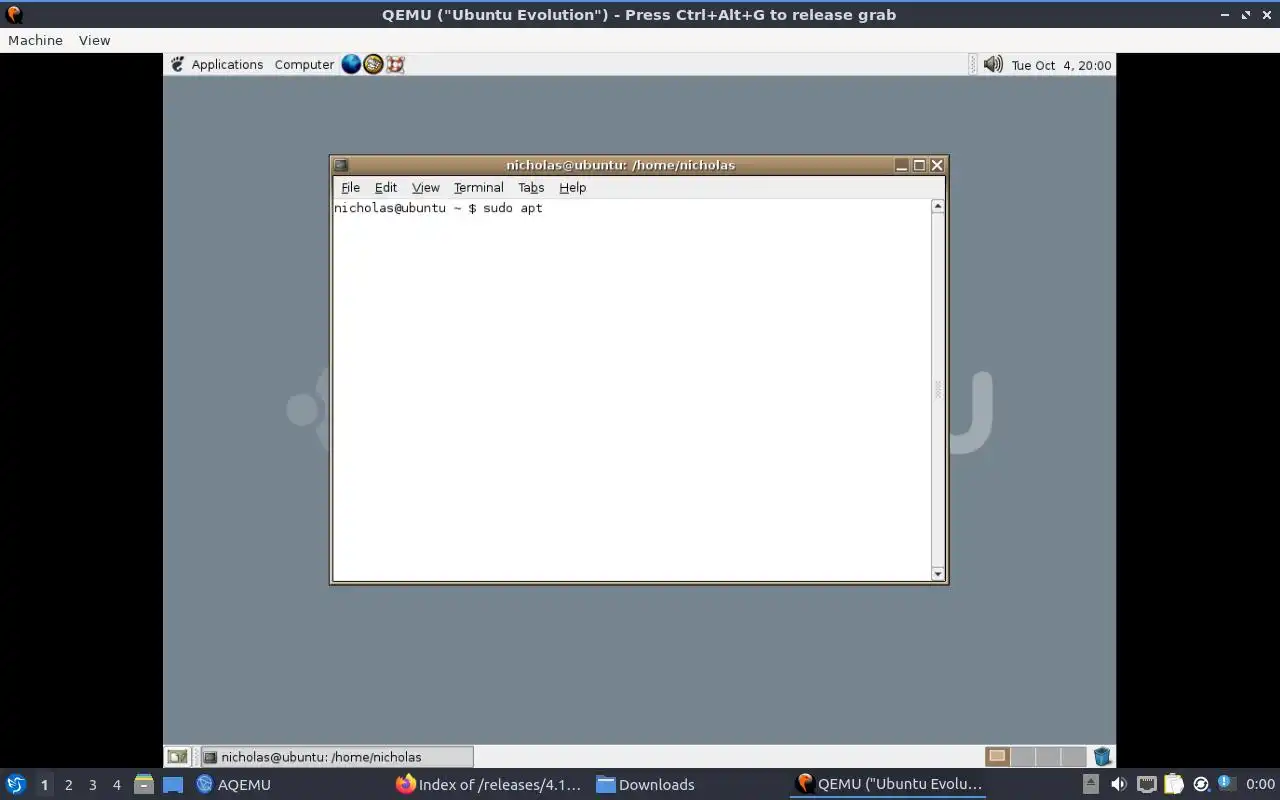1280x800 pixels.
Task: Click the host blue desktop launcher icon
Action: 173,785
